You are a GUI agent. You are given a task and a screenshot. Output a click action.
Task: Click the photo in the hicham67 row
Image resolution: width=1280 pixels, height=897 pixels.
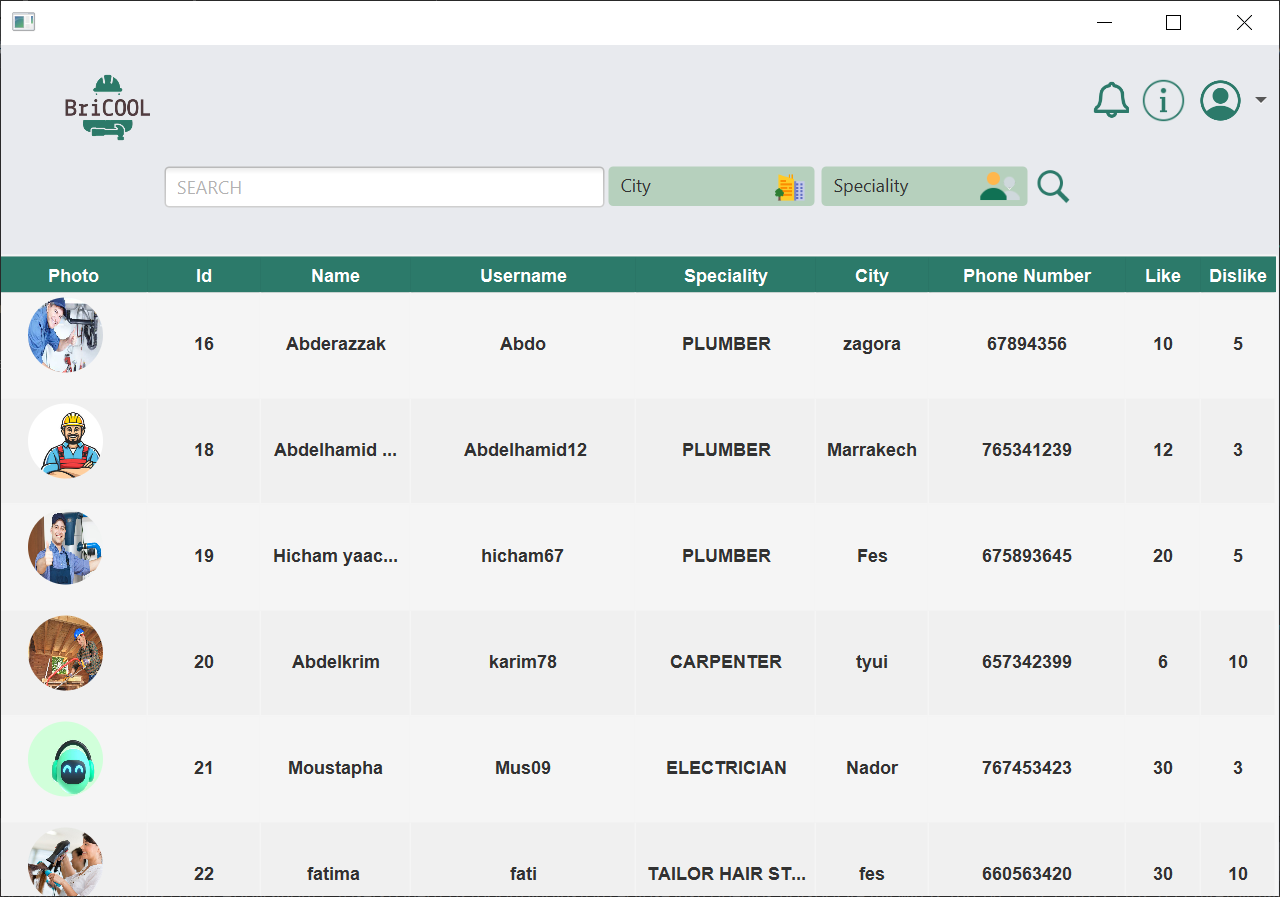click(x=65, y=548)
